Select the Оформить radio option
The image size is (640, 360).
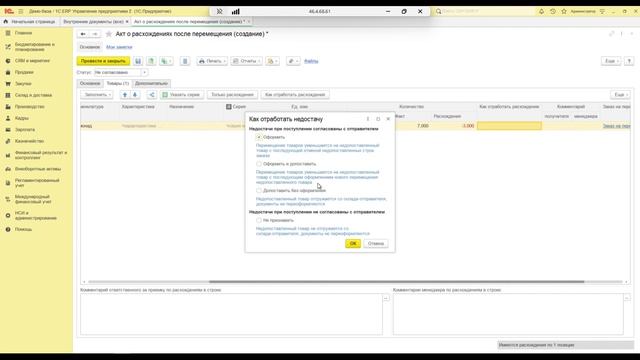(259, 137)
